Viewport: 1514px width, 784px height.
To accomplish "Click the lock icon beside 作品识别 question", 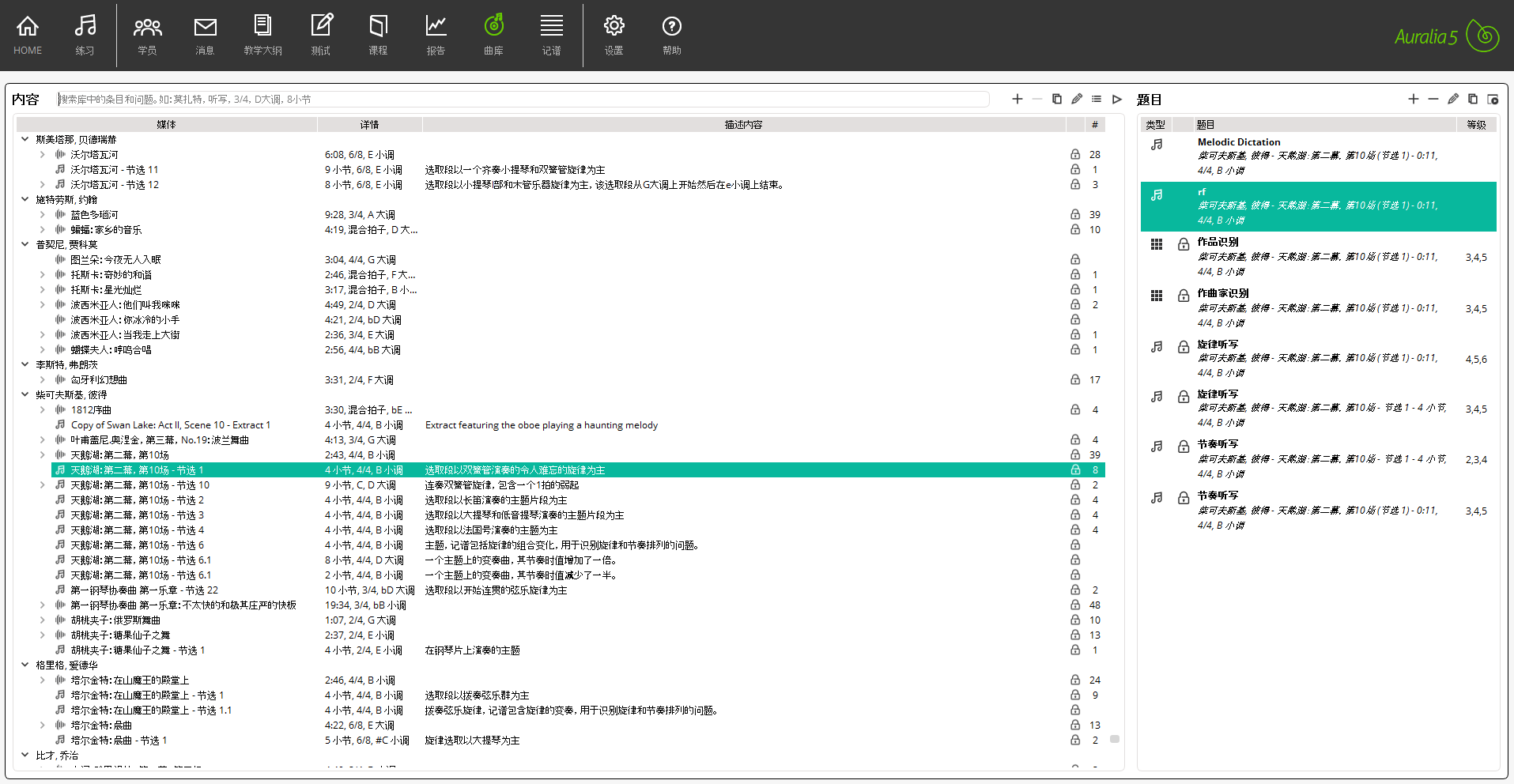I will point(1184,244).
